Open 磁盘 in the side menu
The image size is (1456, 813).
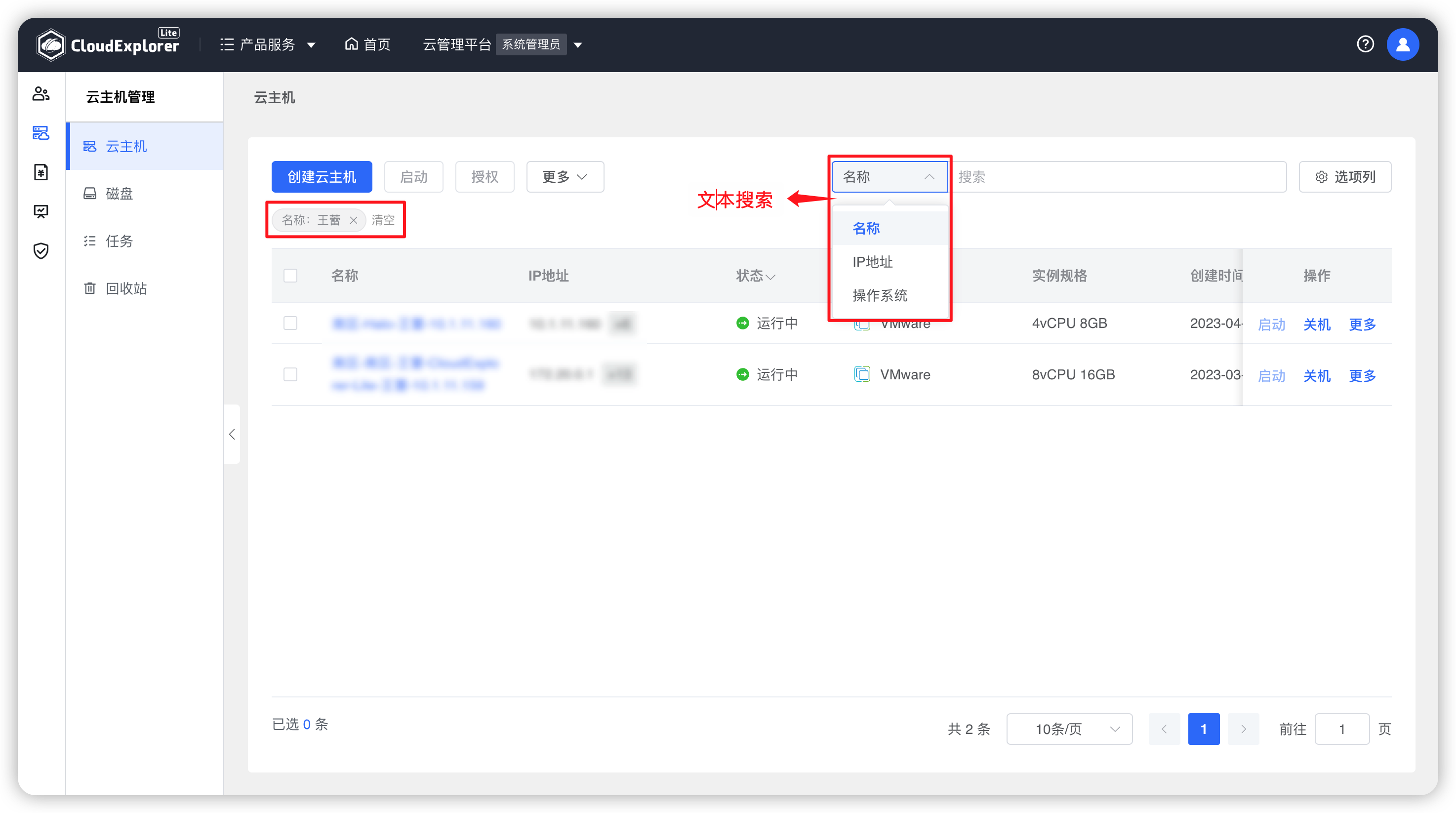pyautogui.click(x=145, y=193)
